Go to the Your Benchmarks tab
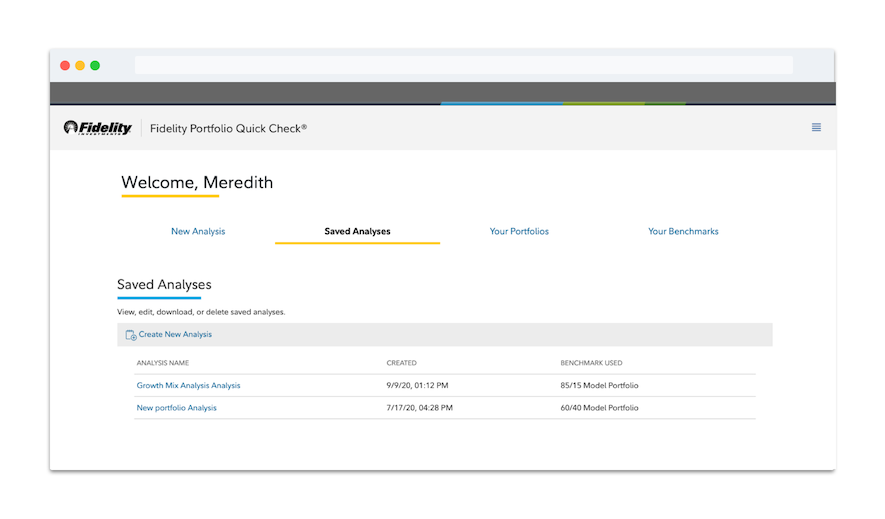885x519 pixels. (x=683, y=231)
